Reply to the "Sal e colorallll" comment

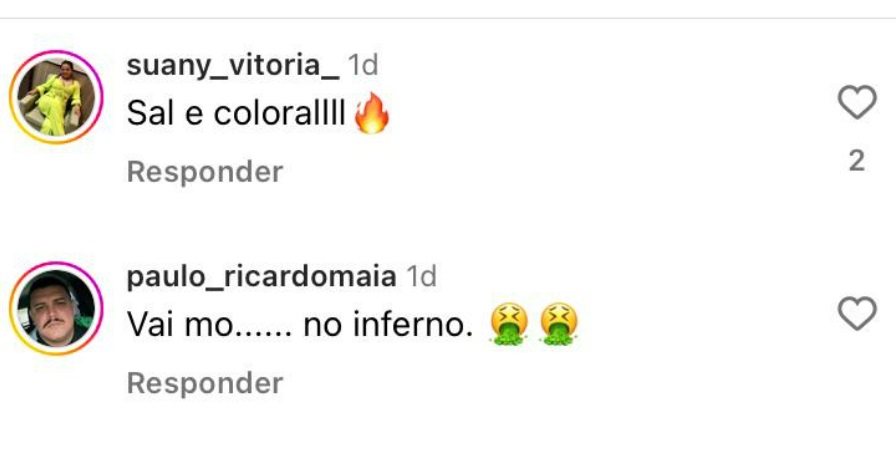click(x=205, y=171)
